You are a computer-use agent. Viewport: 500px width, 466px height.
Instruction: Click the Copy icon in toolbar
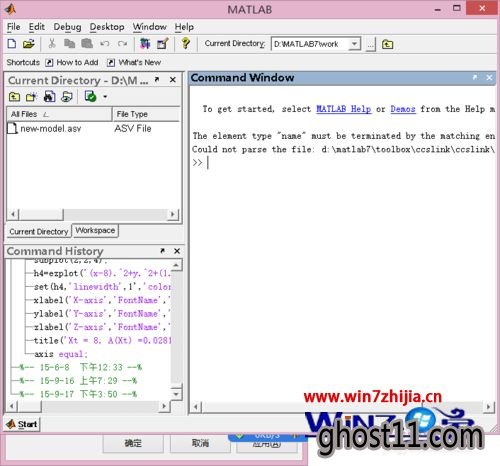[69, 44]
